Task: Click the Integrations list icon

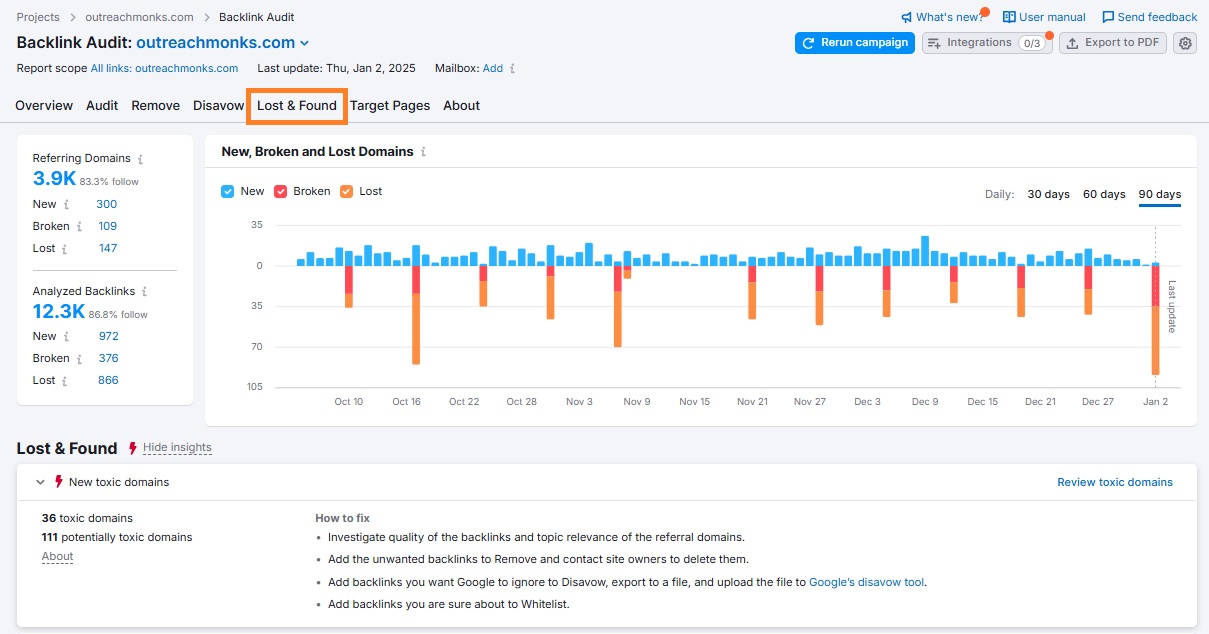Action: point(934,43)
